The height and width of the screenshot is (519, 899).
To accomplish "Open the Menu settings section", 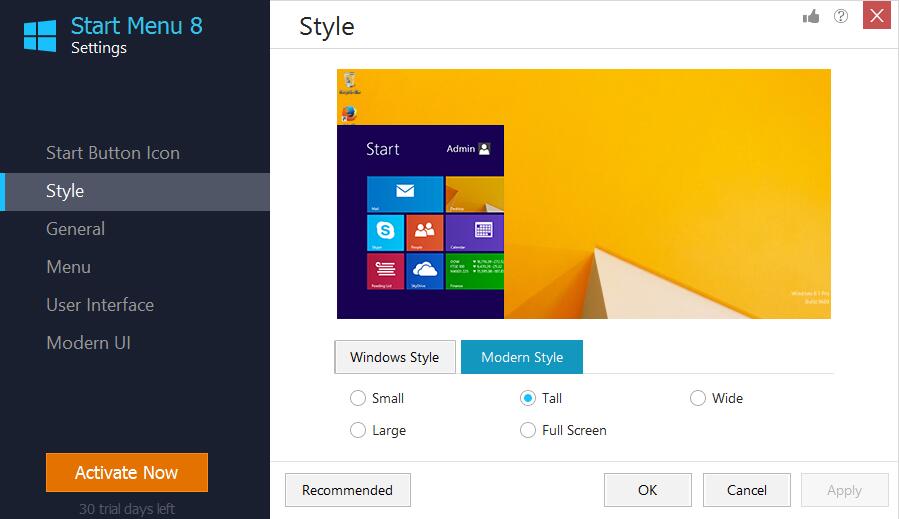I will tap(135, 267).
